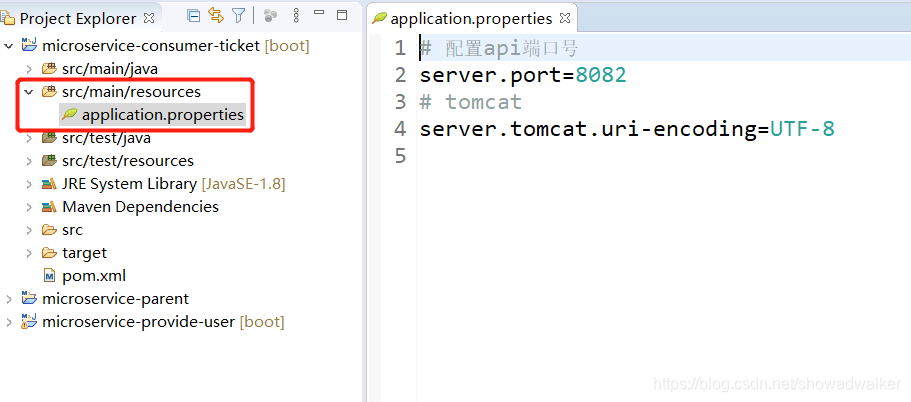Expand the src/test/java folder arrow
This screenshot has height=402, width=911.
[29, 138]
